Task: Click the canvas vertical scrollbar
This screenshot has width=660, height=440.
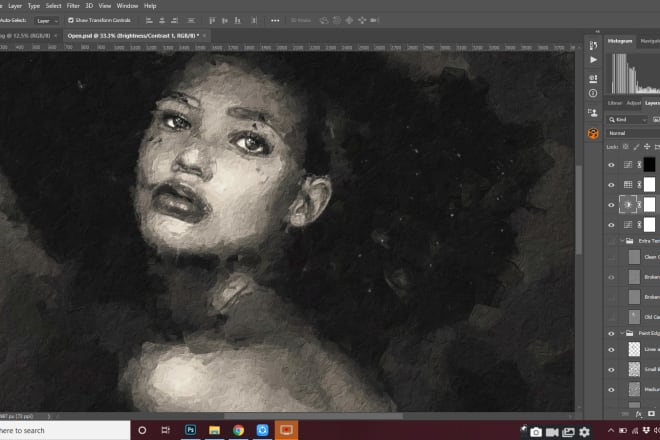Action: [579, 210]
